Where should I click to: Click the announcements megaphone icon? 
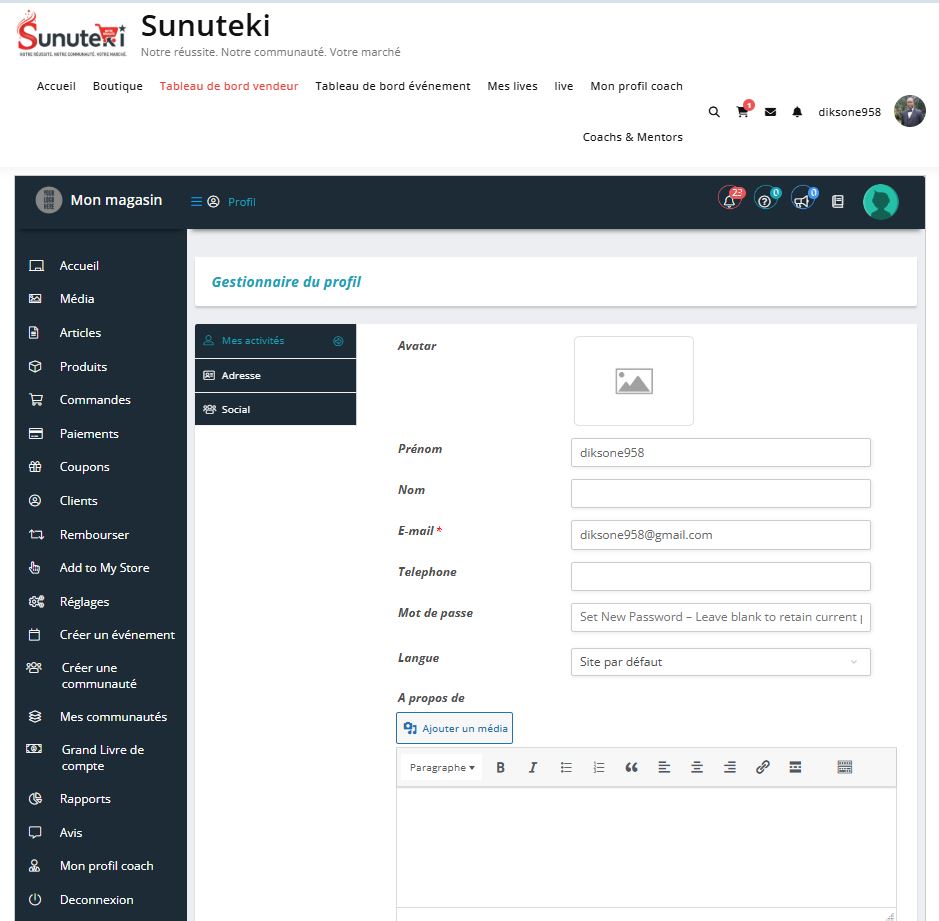800,200
